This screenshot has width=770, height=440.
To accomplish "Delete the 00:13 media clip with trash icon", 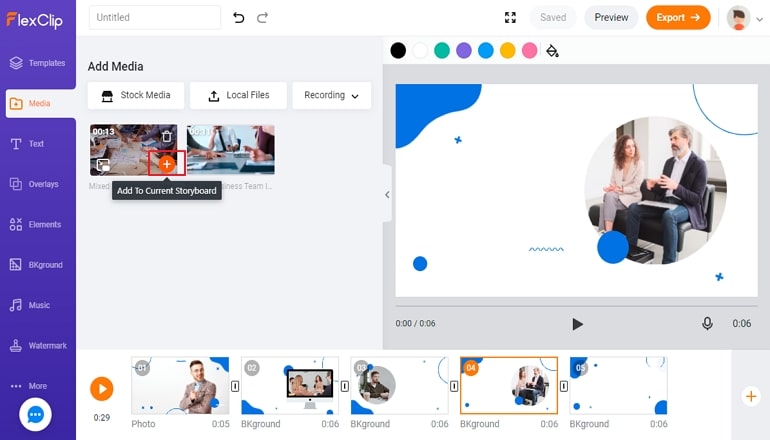I will (167, 137).
